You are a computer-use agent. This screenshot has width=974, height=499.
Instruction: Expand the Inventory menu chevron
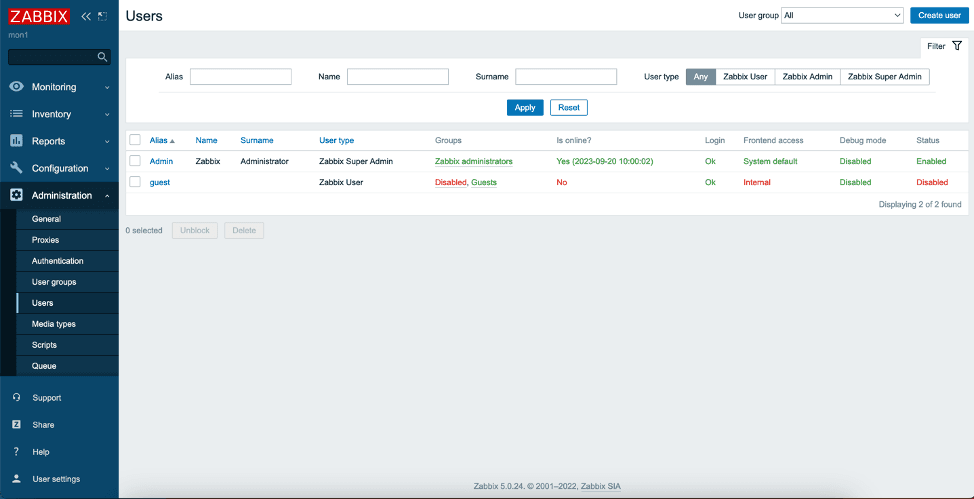[x=107, y=114]
